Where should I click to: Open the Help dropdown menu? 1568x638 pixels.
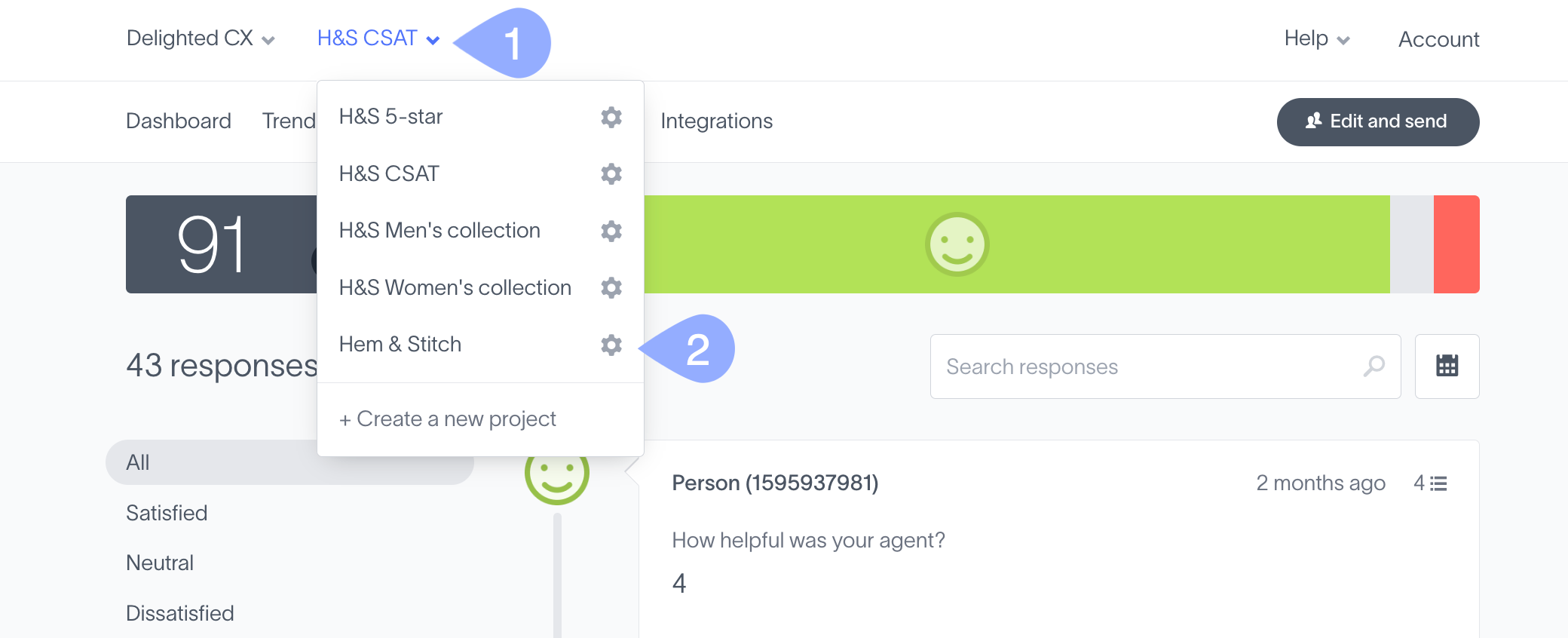(1316, 38)
